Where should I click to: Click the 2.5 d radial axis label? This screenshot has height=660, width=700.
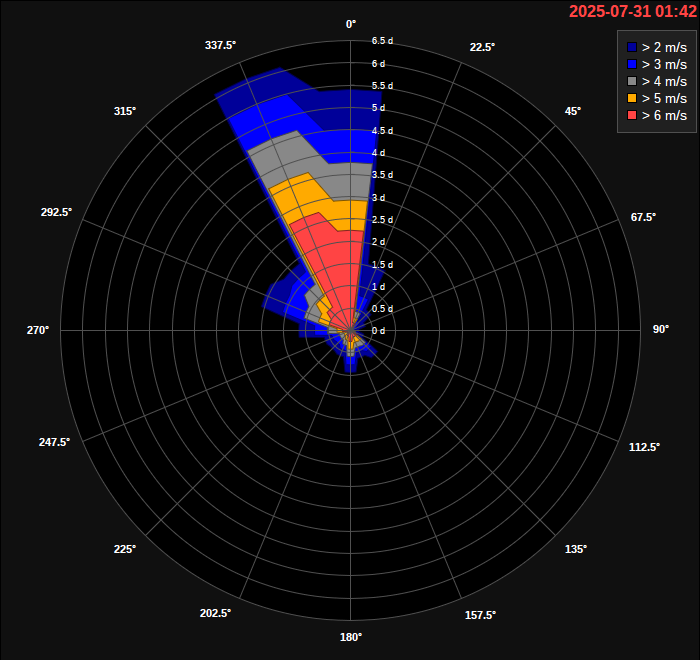tap(383, 220)
